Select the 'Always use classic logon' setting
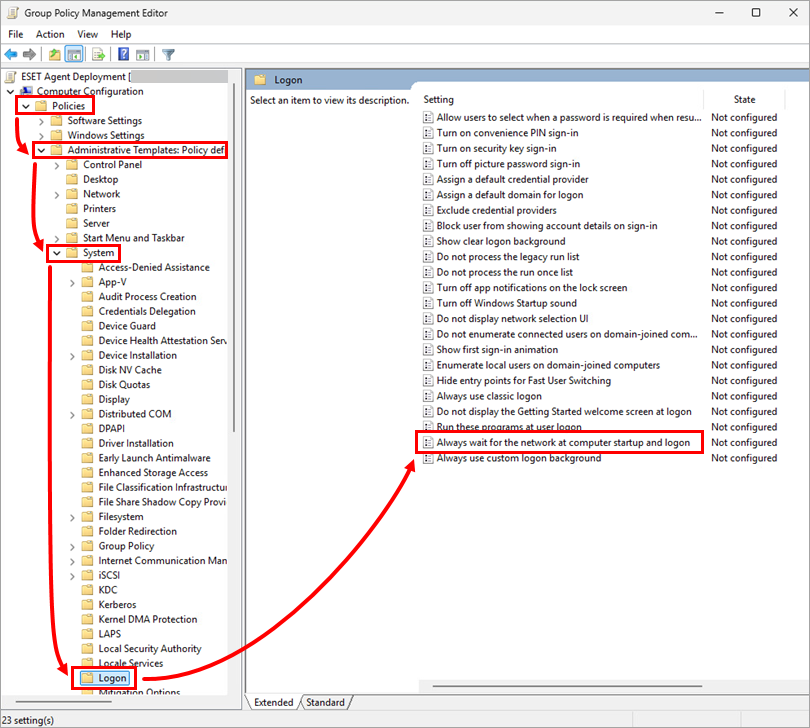Image resolution: width=810 pixels, height=728 pixels. click(488, 396)
